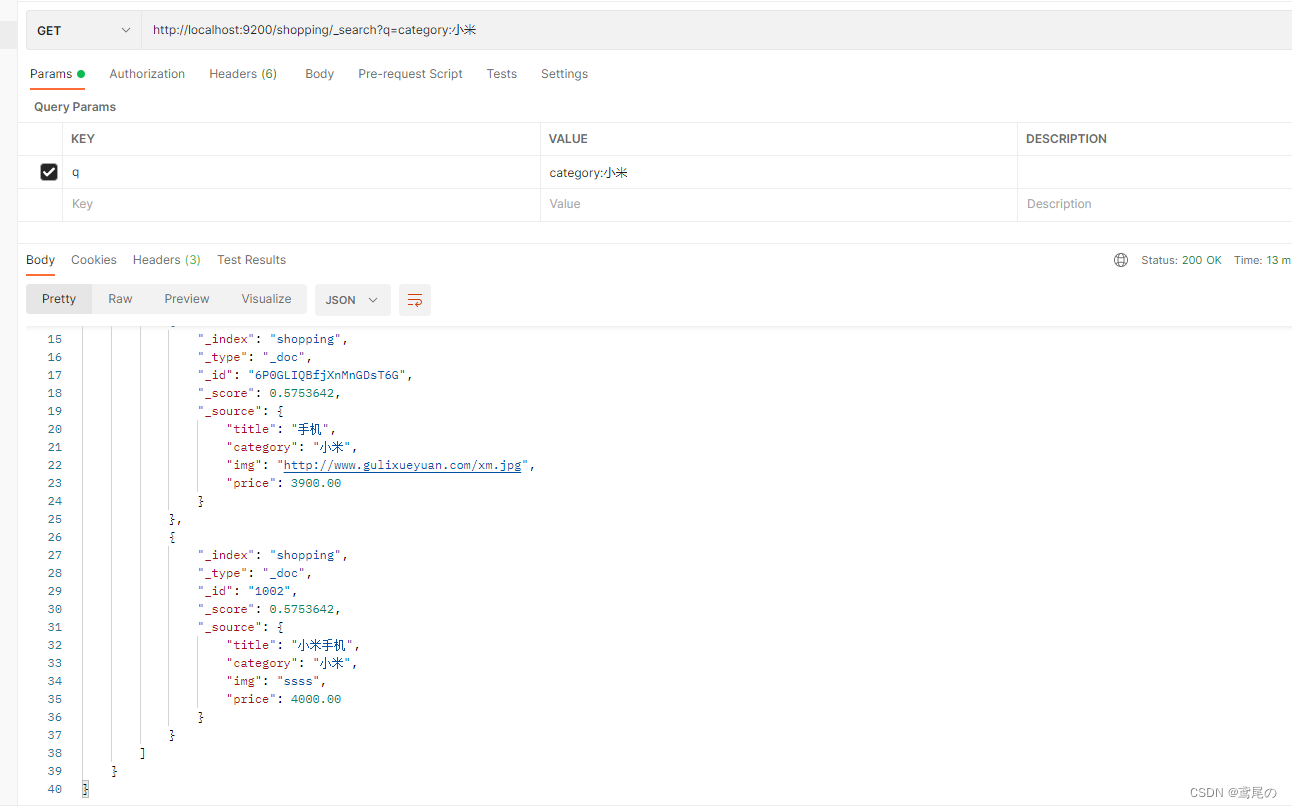Open the Test Results tab
Image resolution: width=1292 pixels, height=808 pixels.
click(251, 260)
